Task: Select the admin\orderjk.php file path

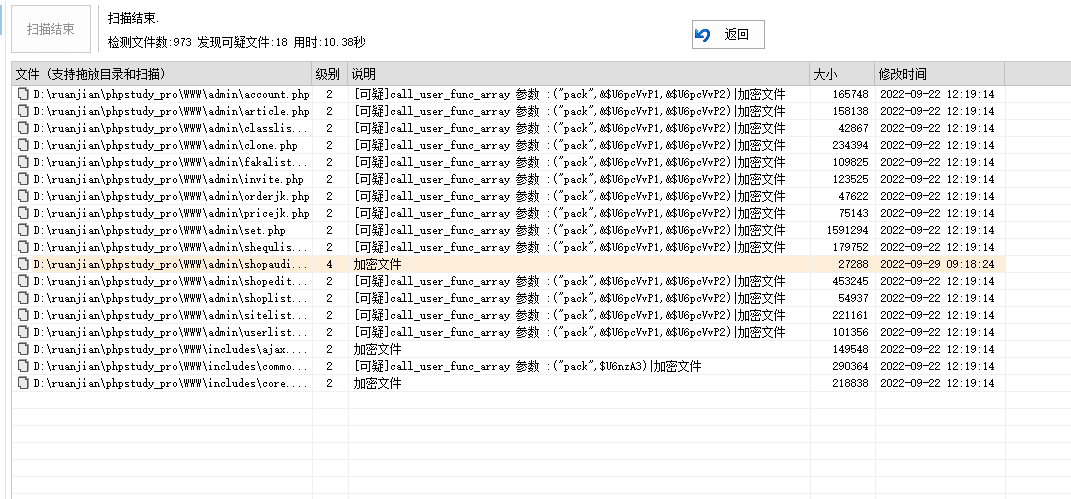Action: pyautogui.click(x=171, y=197)
